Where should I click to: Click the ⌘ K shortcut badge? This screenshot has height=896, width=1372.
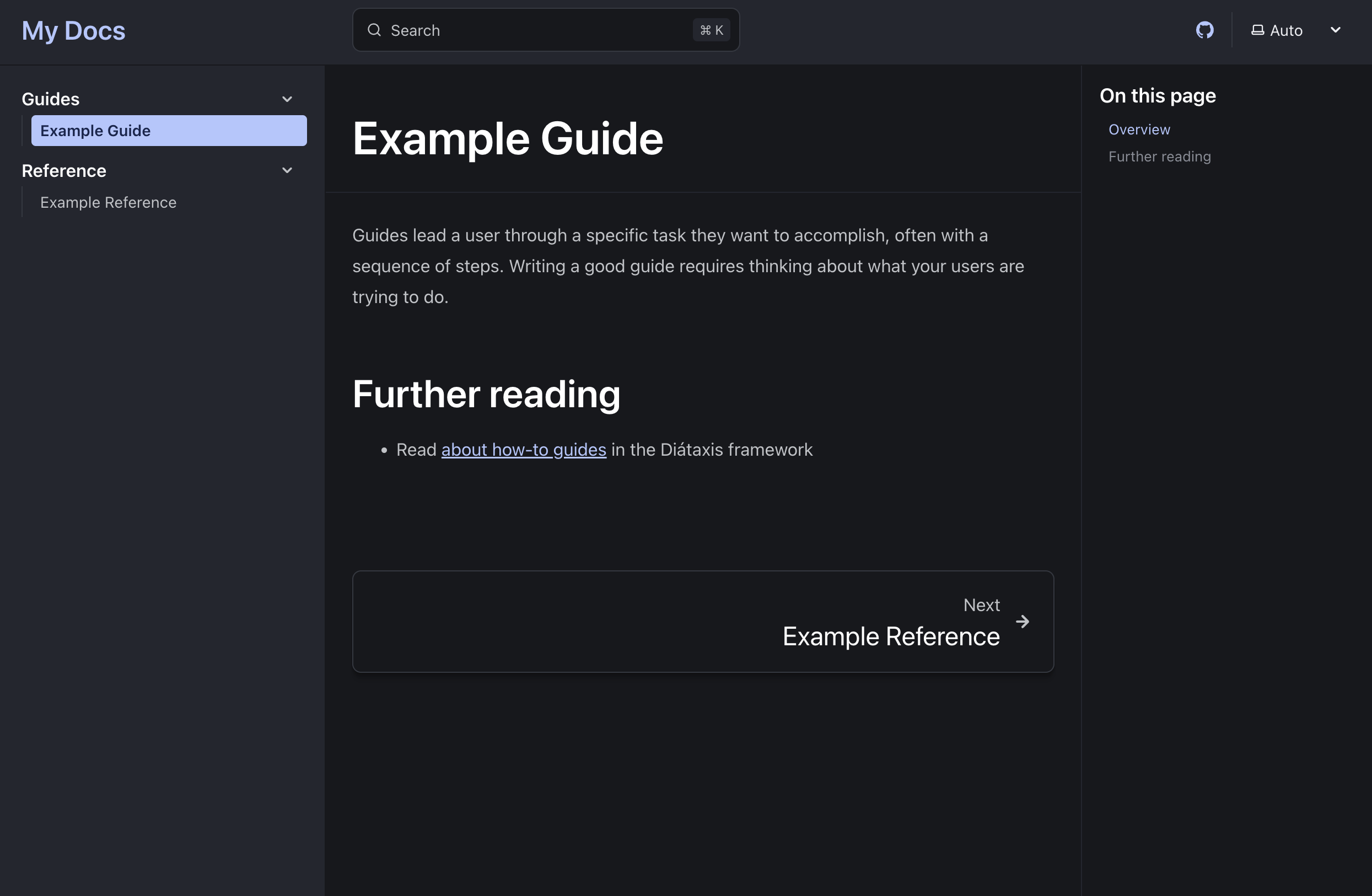tap(711, 30)
